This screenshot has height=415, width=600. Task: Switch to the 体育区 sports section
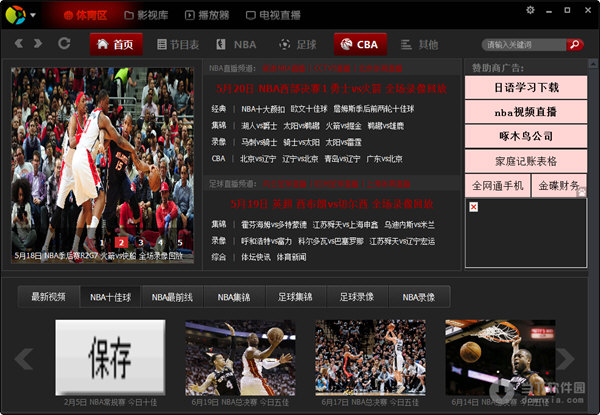85,15
